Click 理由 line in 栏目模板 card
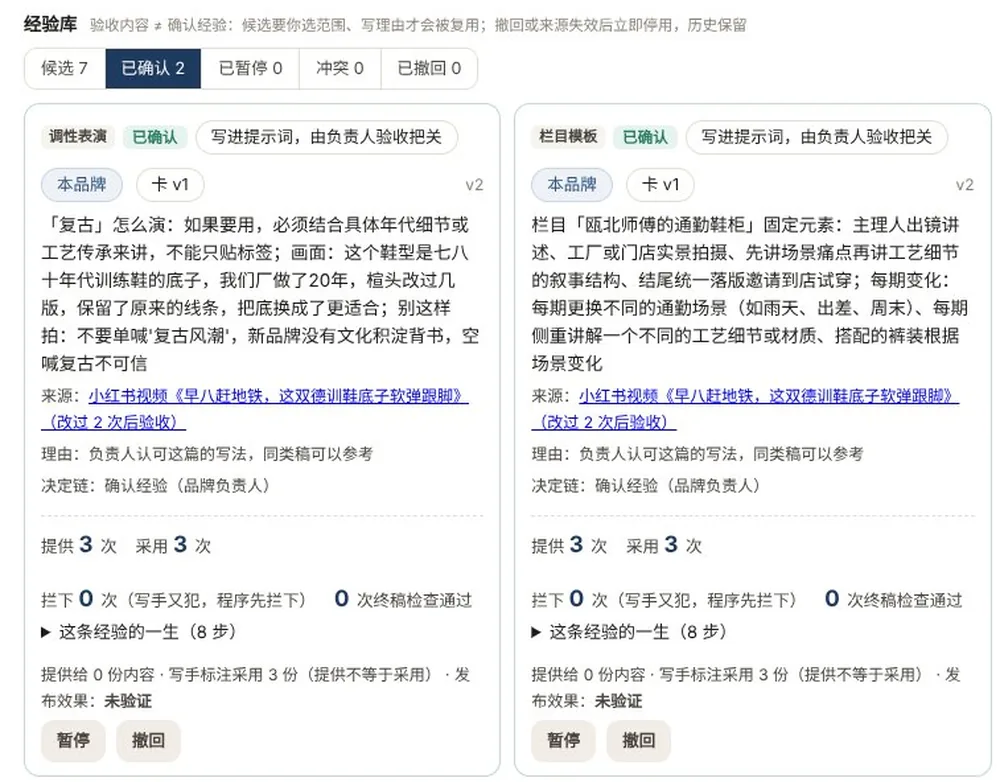The width and height of the screenshot is (1000, 782). point(698,454)
